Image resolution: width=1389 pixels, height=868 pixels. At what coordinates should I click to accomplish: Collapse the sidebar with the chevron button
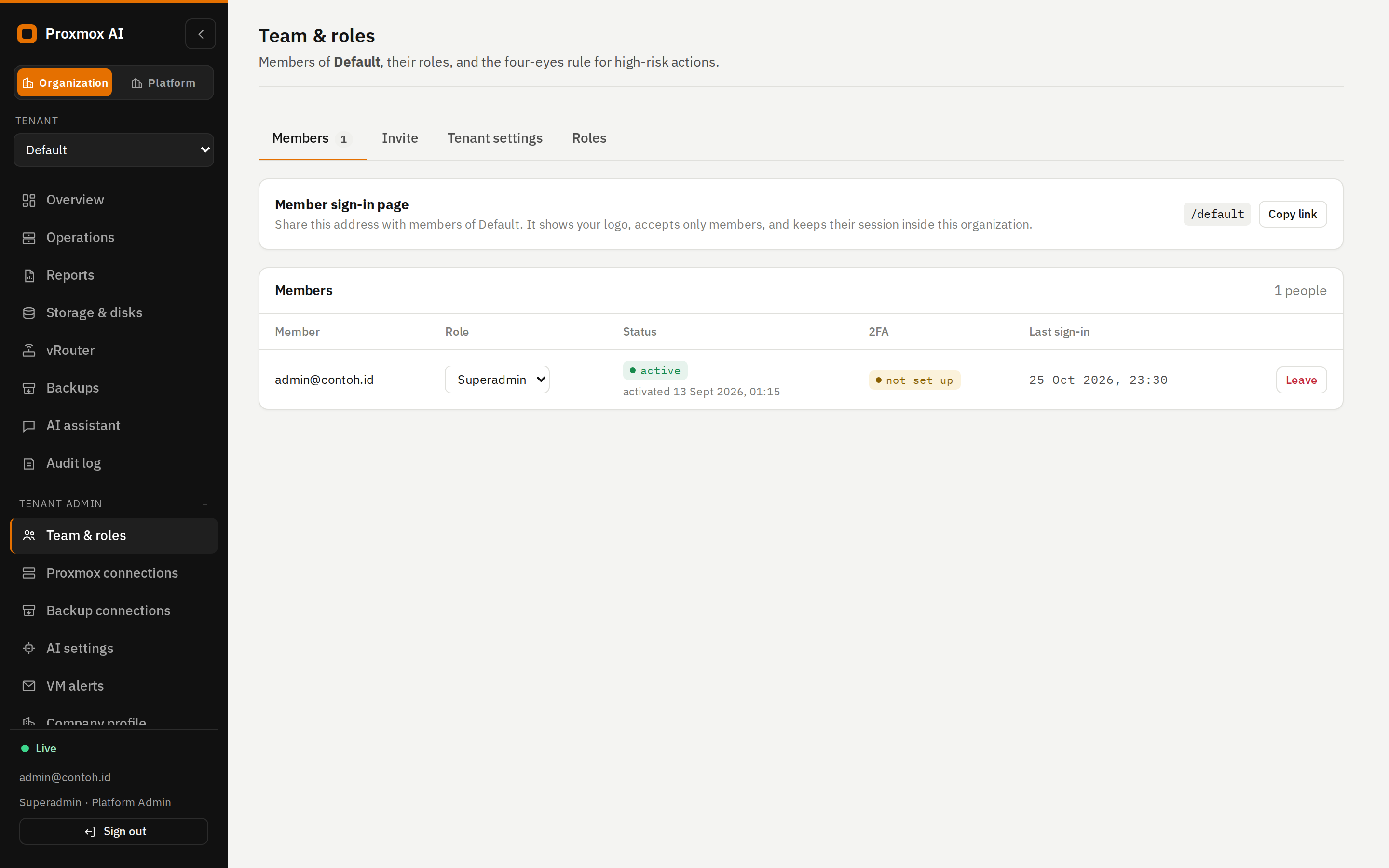pos(200,34)
